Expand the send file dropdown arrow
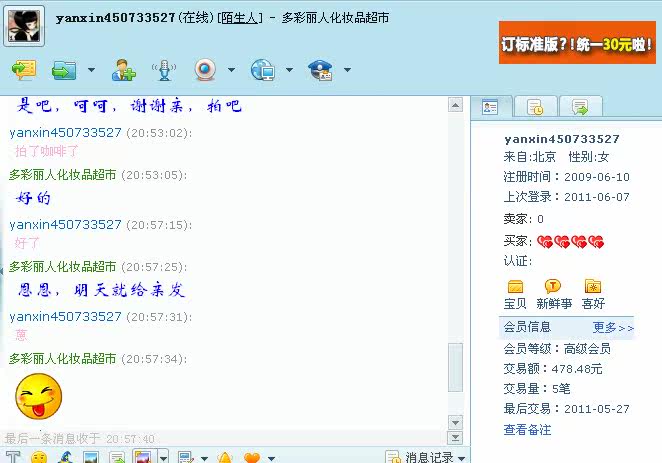This screenshot has width=662, height=463. point(91,70)
